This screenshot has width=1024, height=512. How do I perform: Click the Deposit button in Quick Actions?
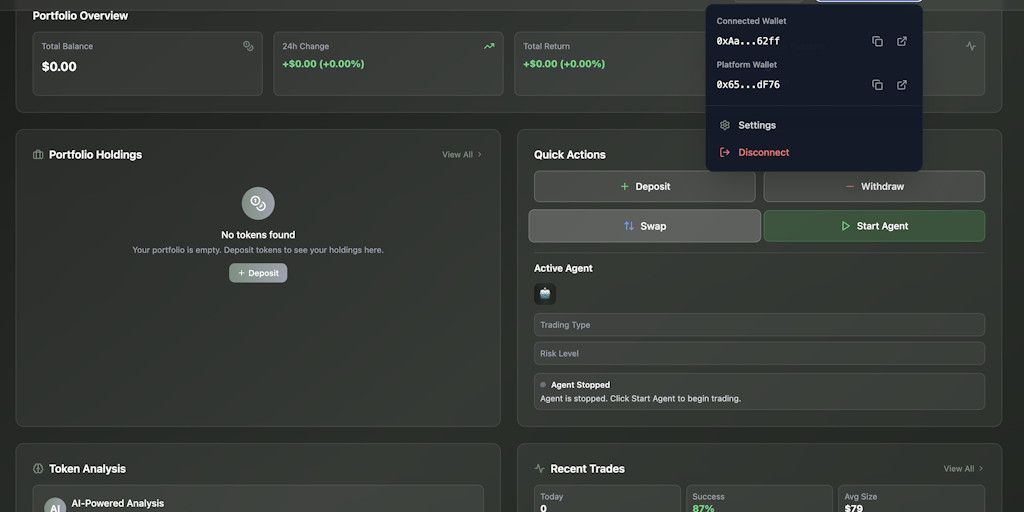(x=645, y=187)
